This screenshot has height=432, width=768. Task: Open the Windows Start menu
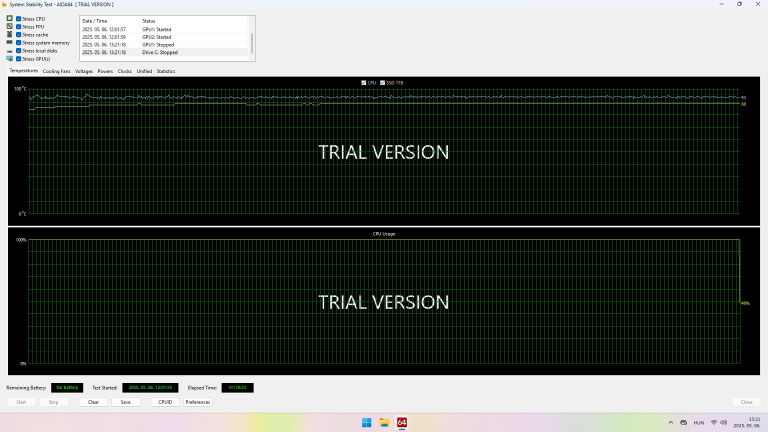point(366,422)
